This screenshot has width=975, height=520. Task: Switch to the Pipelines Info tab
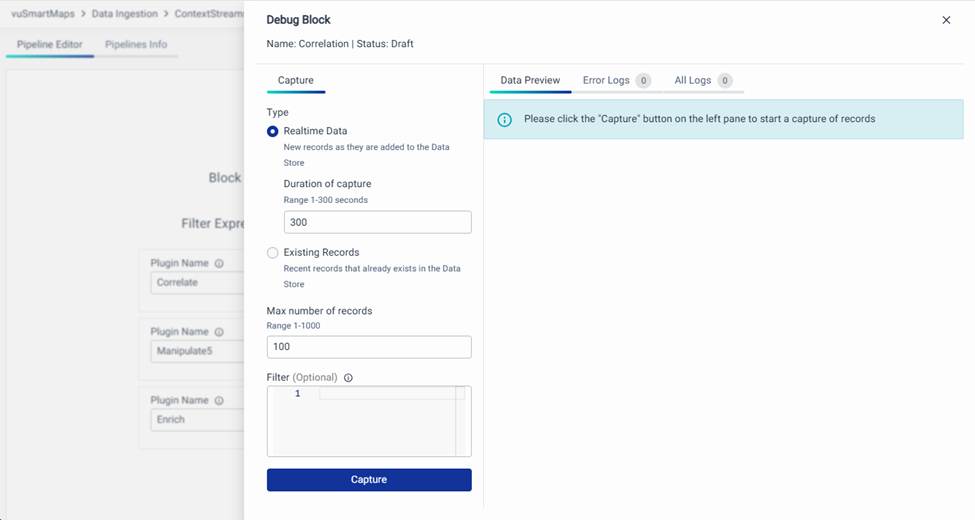tap(136, 44)
